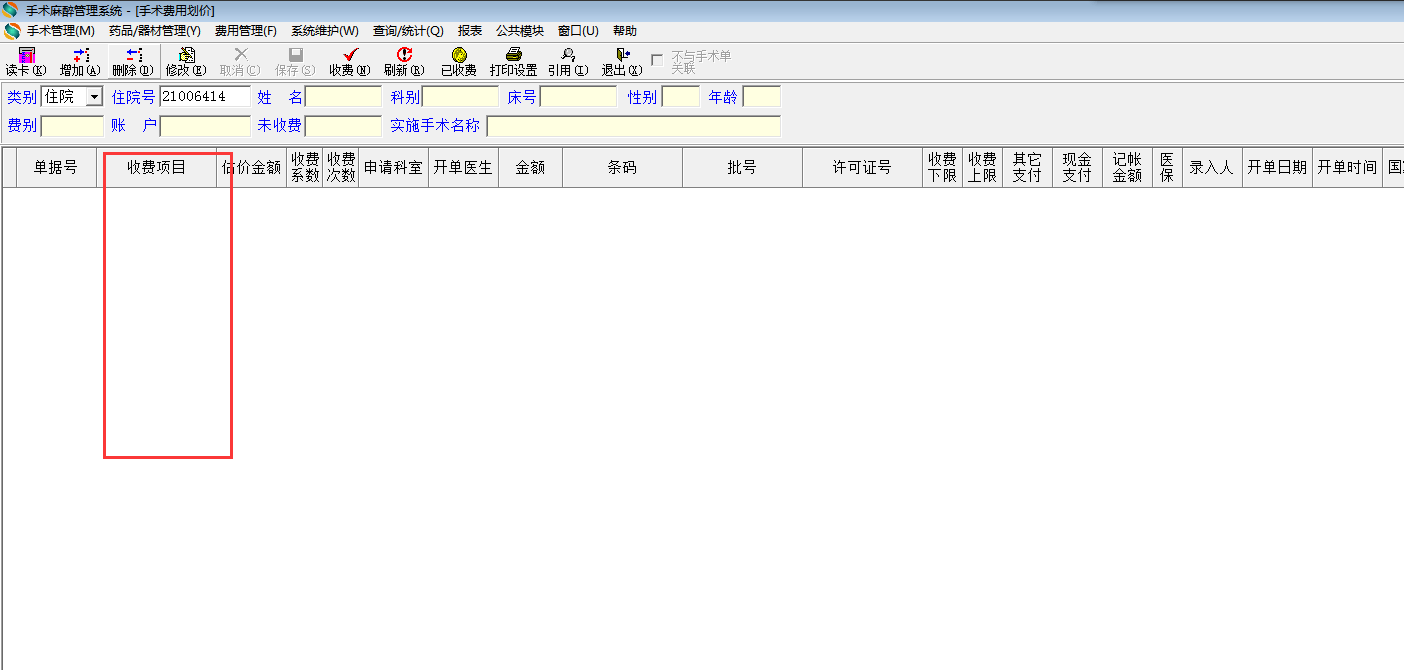1404x670 pixels.
Task: Click the 未收费 input field
Action: 344,126
